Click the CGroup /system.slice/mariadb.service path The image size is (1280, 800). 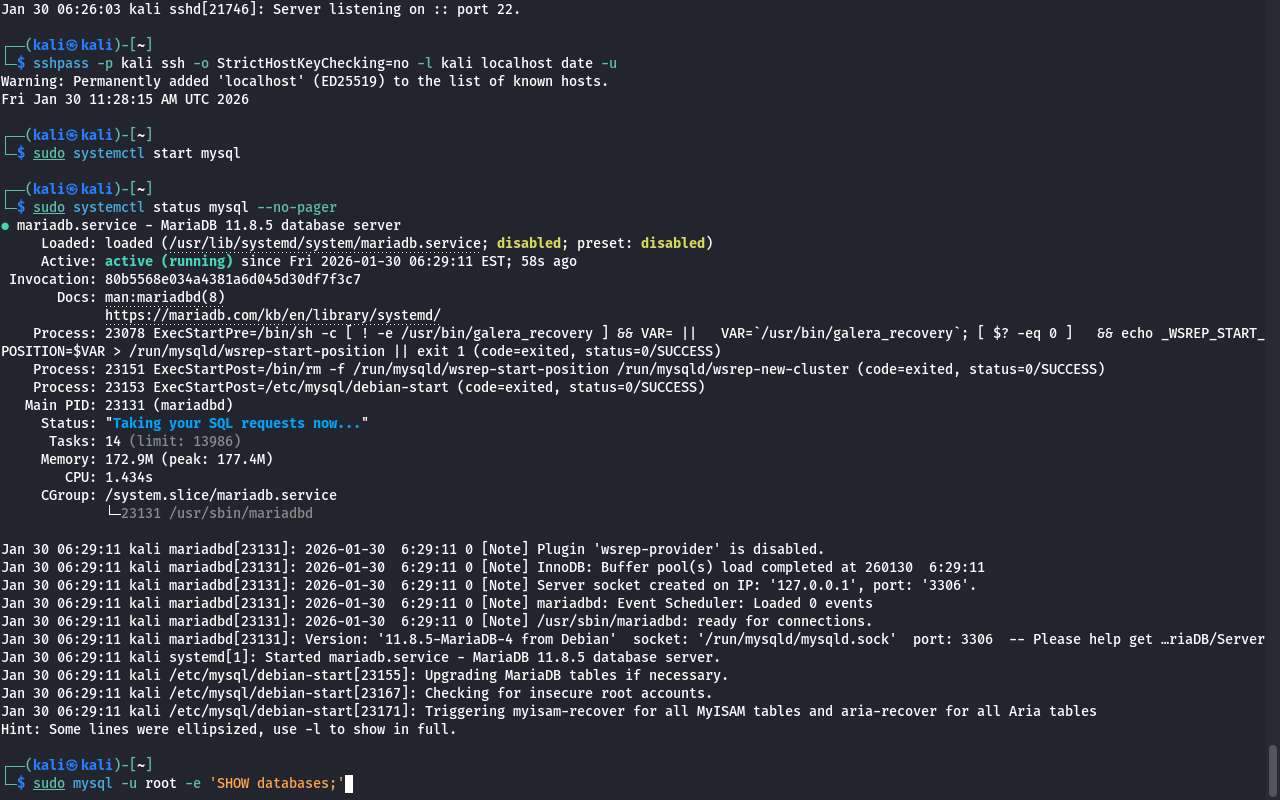point(220,495)
